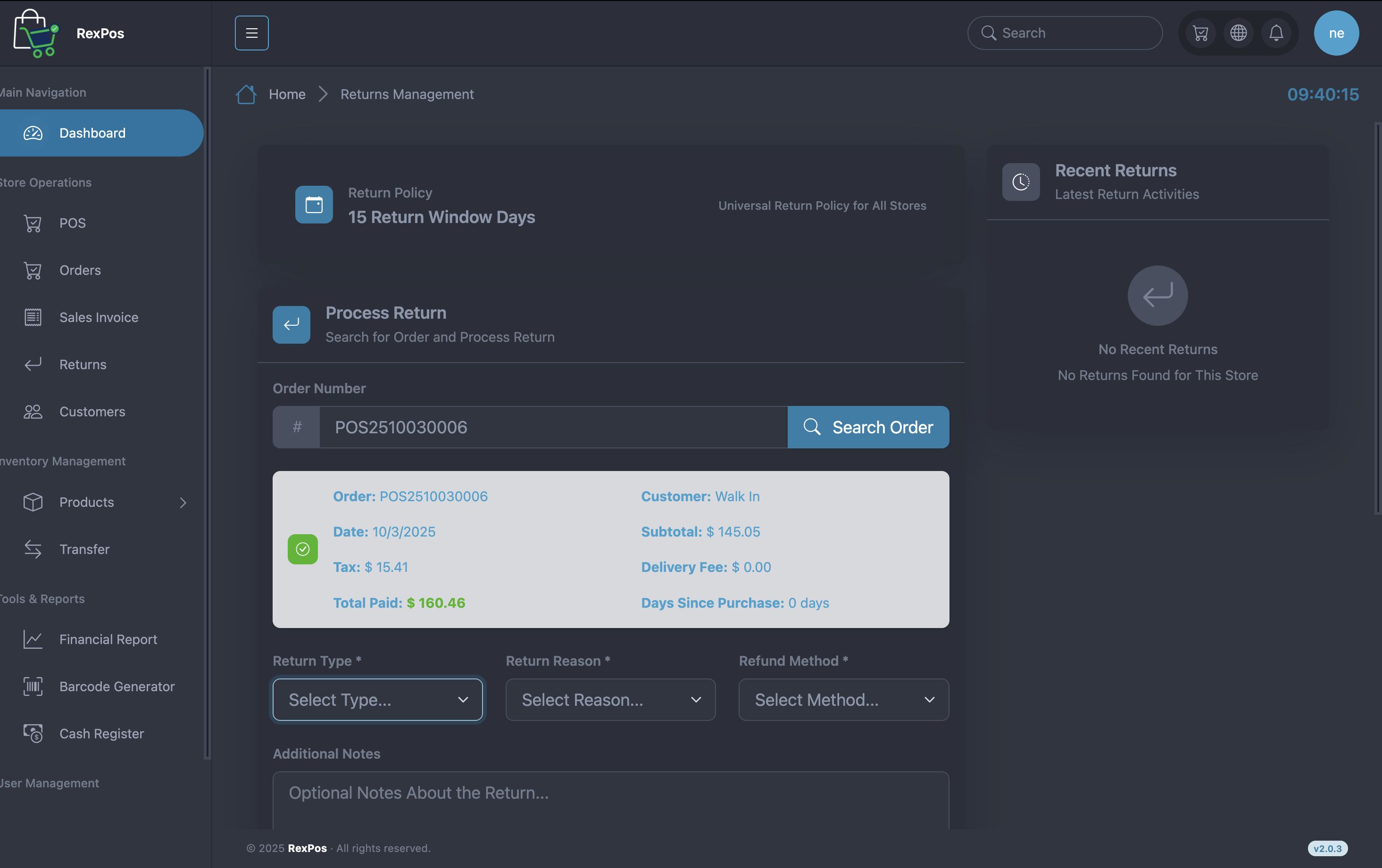This screenshot has height=868, width=1382.
Task: Click the Recent Returns clock icon
Action: [1020, 182]
